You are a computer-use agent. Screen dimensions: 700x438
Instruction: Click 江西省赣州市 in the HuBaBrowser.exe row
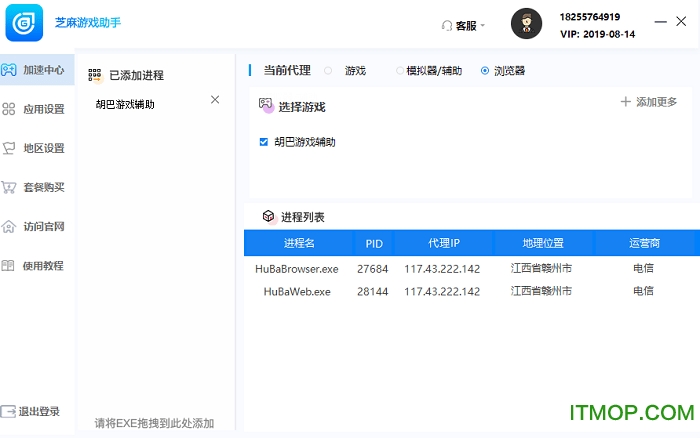click(x=541, y=268)
